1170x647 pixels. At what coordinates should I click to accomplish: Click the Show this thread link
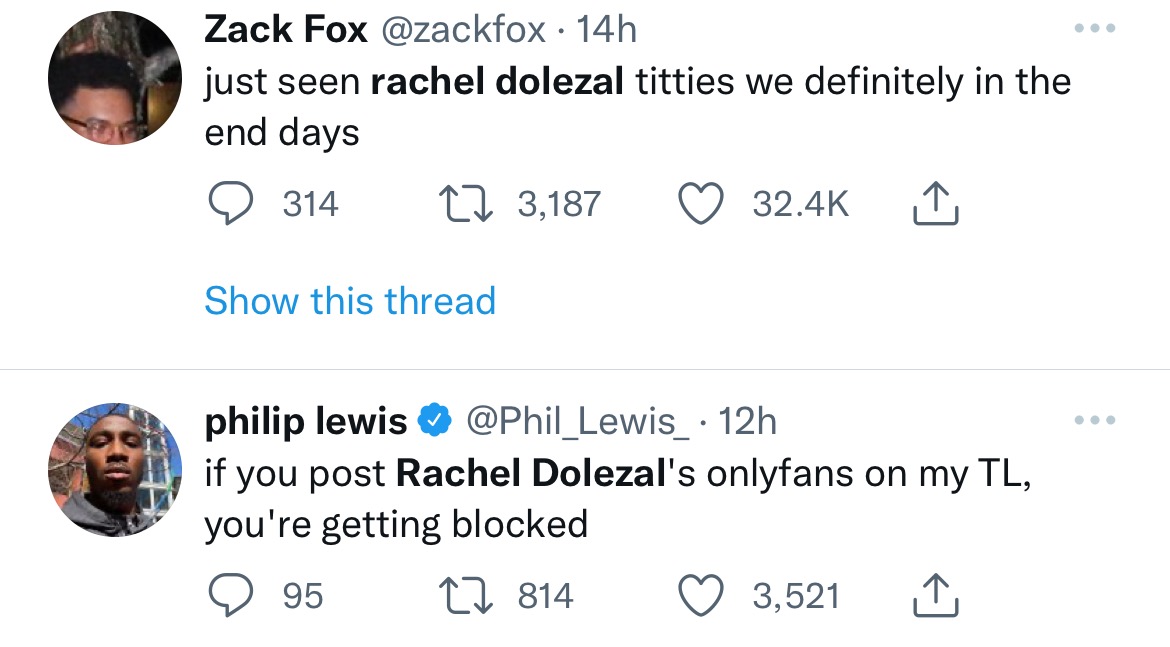[x=350, y=301]
